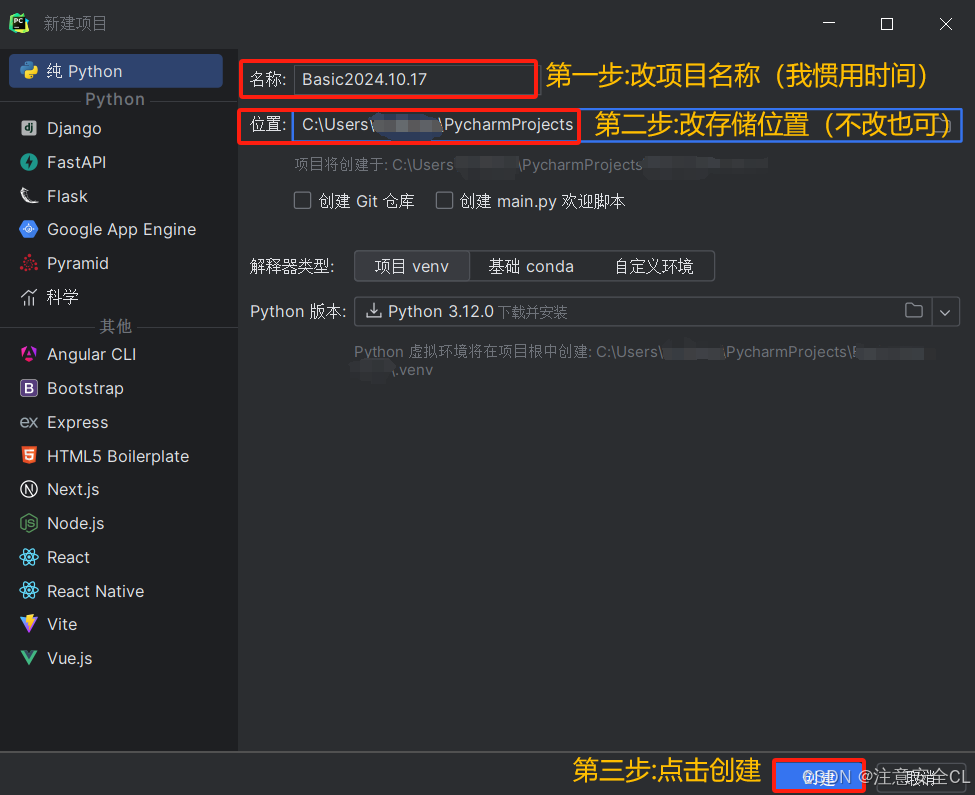Minimize the New Project window
This screenshot has width=975, height=795.
tap(829, 24)
